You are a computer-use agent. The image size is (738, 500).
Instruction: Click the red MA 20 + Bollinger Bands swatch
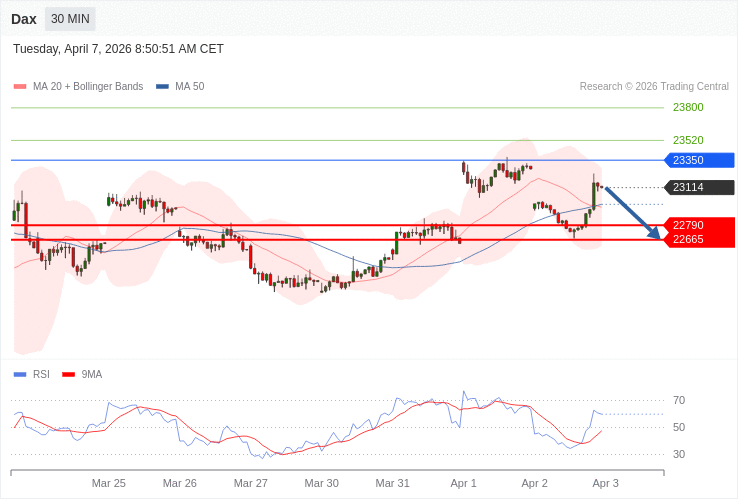pyautogui.click(x=20, y=87)
